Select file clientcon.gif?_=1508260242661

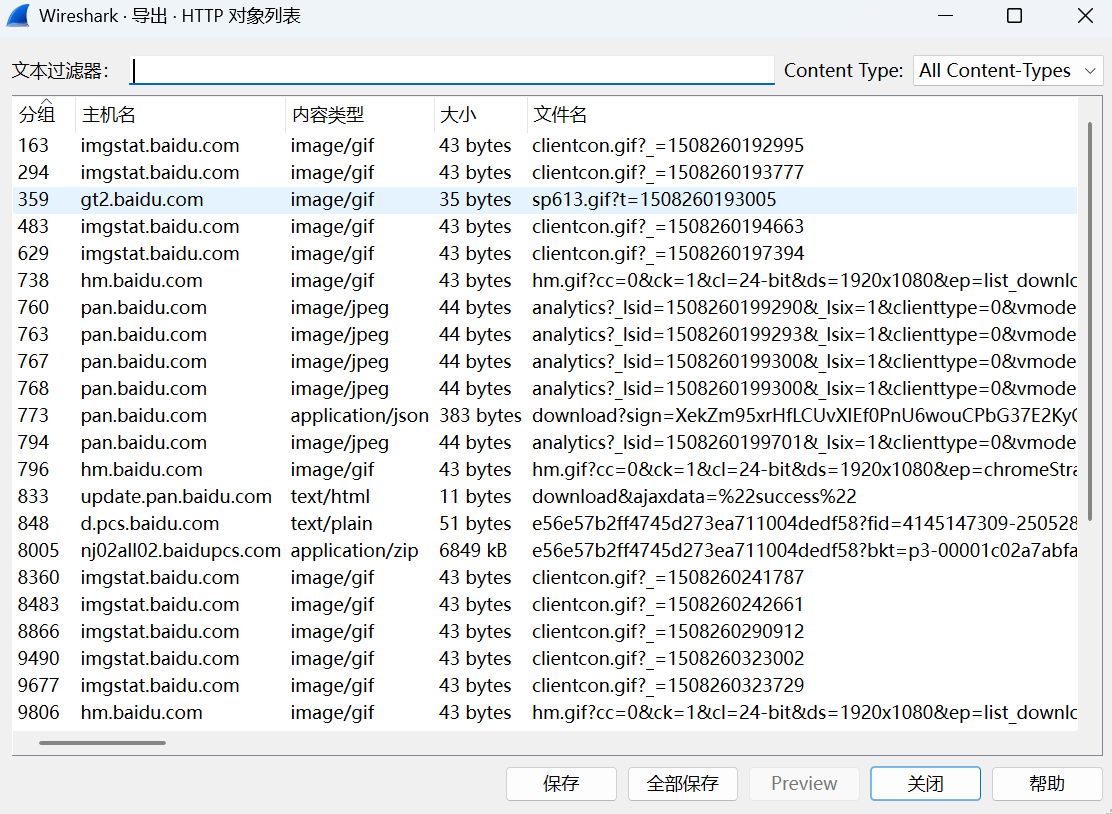[668, 605]
